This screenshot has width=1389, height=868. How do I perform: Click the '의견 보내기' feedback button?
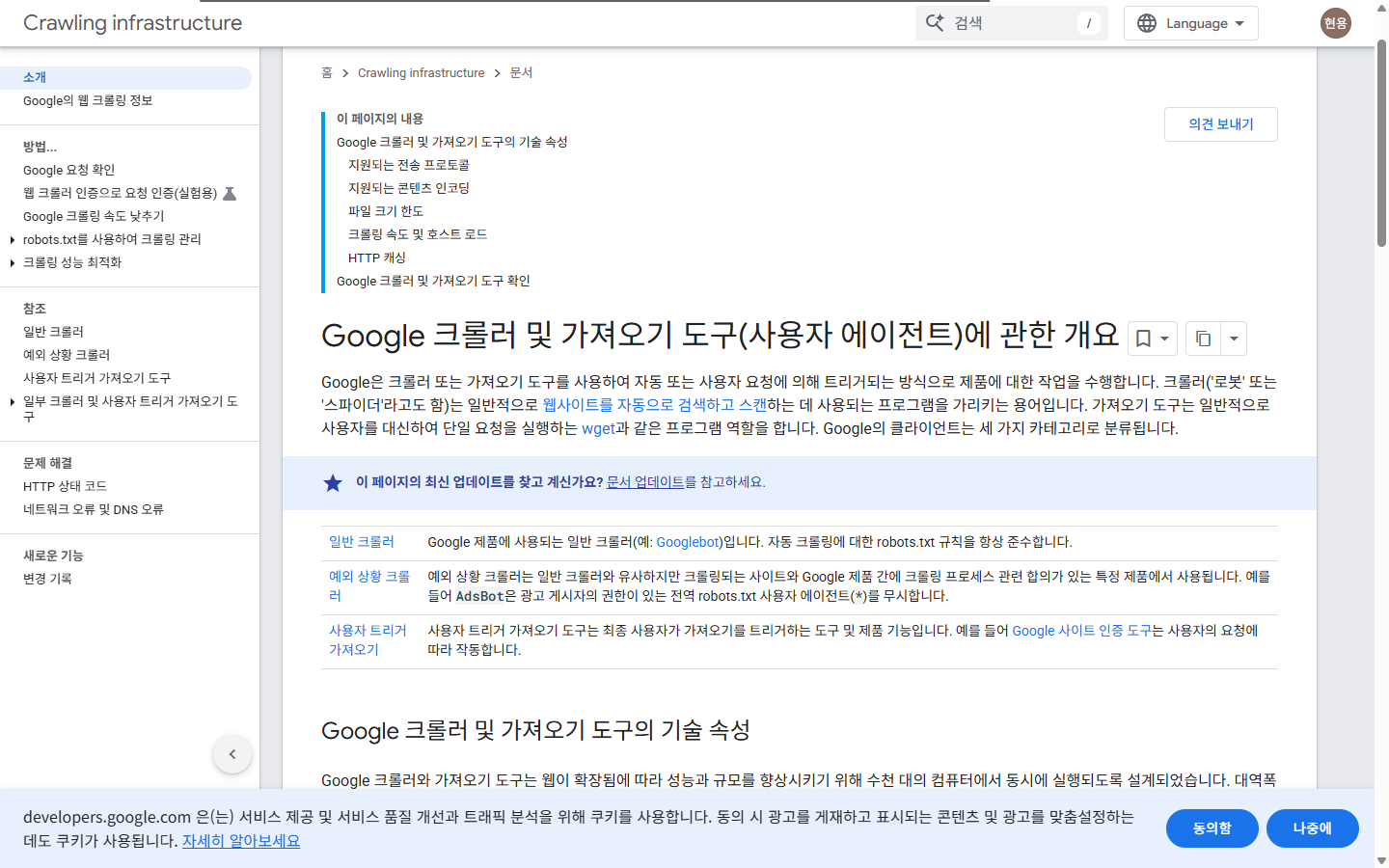tap(1221, 124)
